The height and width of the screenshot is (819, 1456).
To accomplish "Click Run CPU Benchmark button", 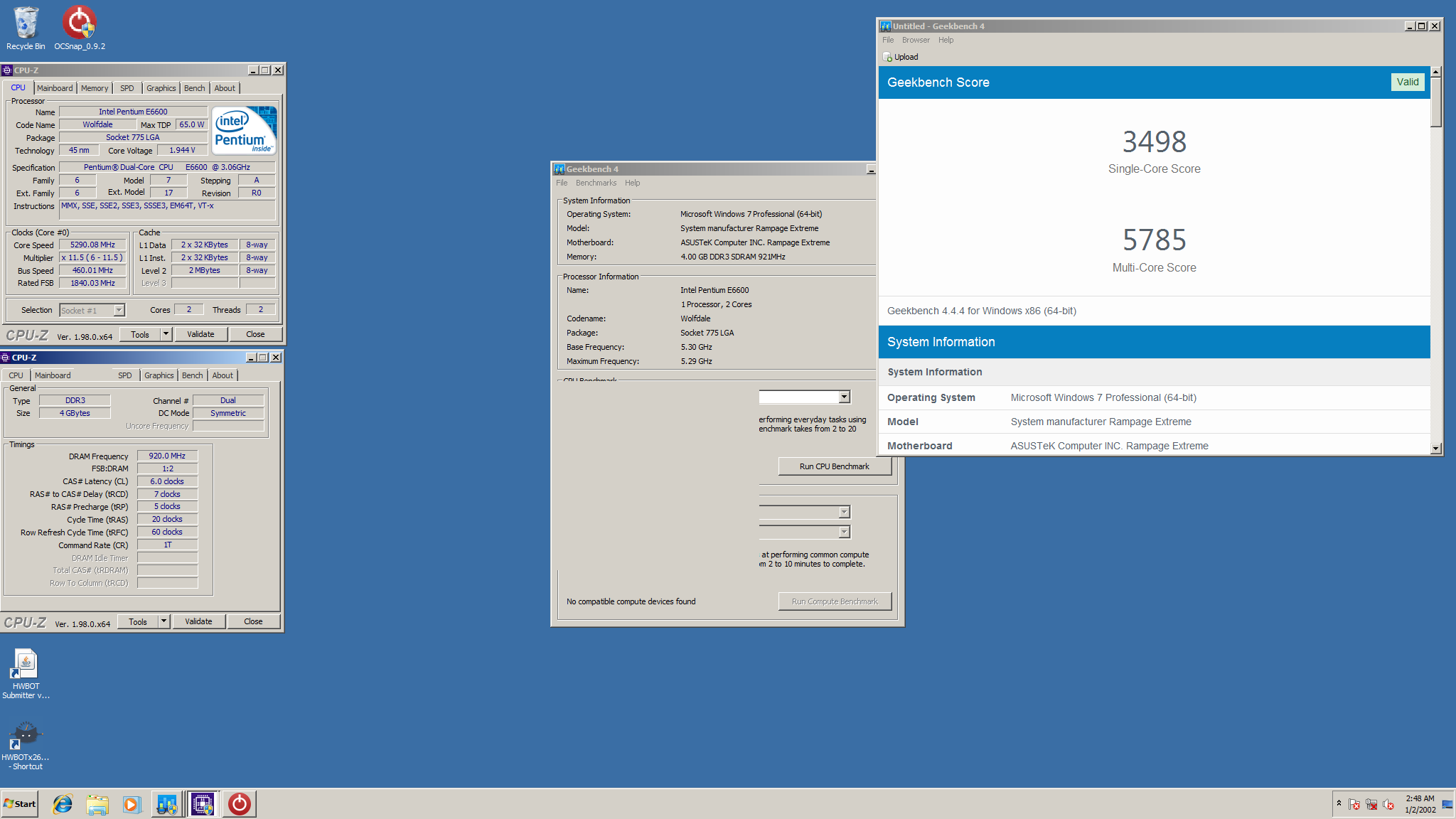I will [835, 466].
